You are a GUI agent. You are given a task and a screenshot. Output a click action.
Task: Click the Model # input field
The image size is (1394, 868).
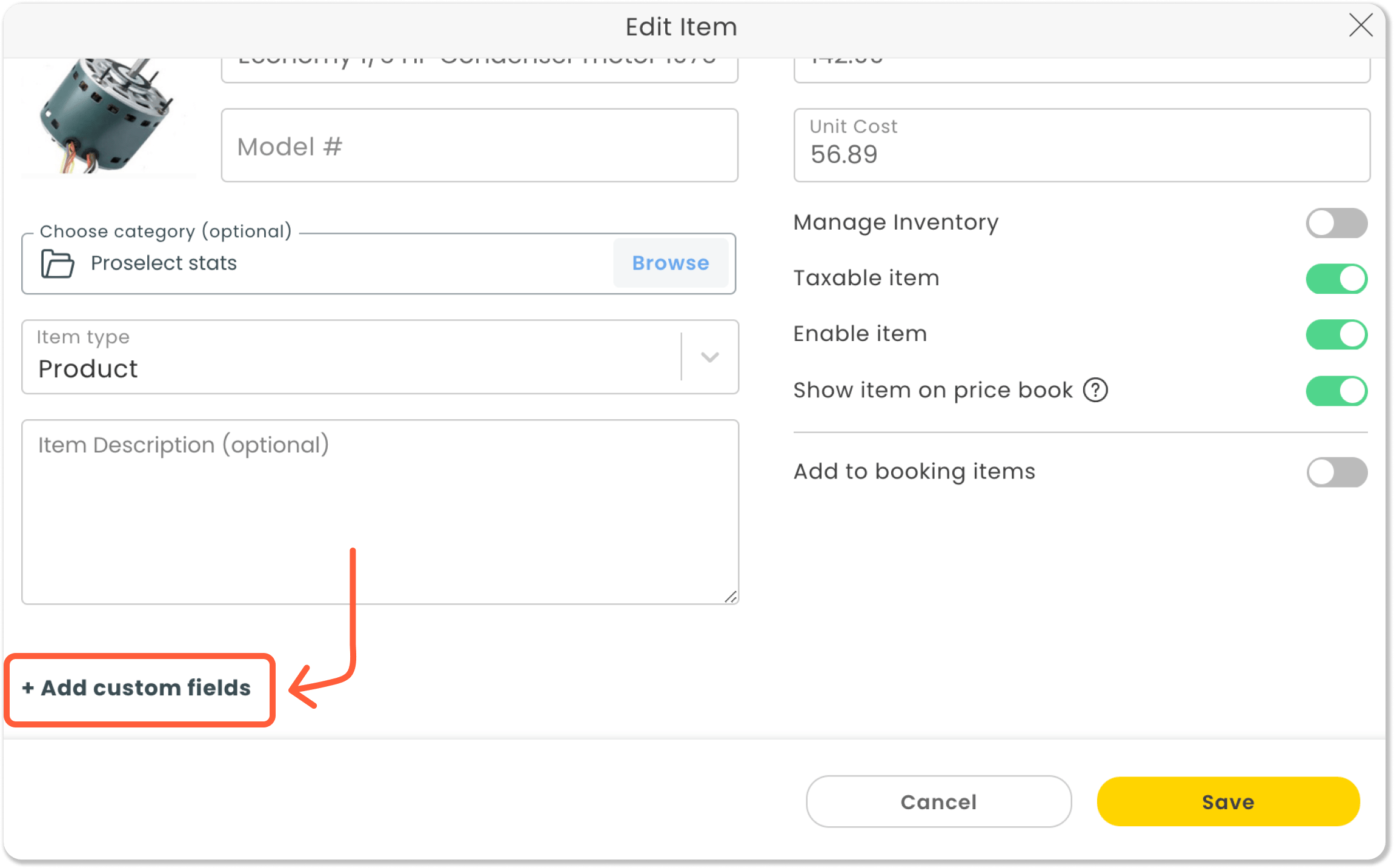pos(479,145)
